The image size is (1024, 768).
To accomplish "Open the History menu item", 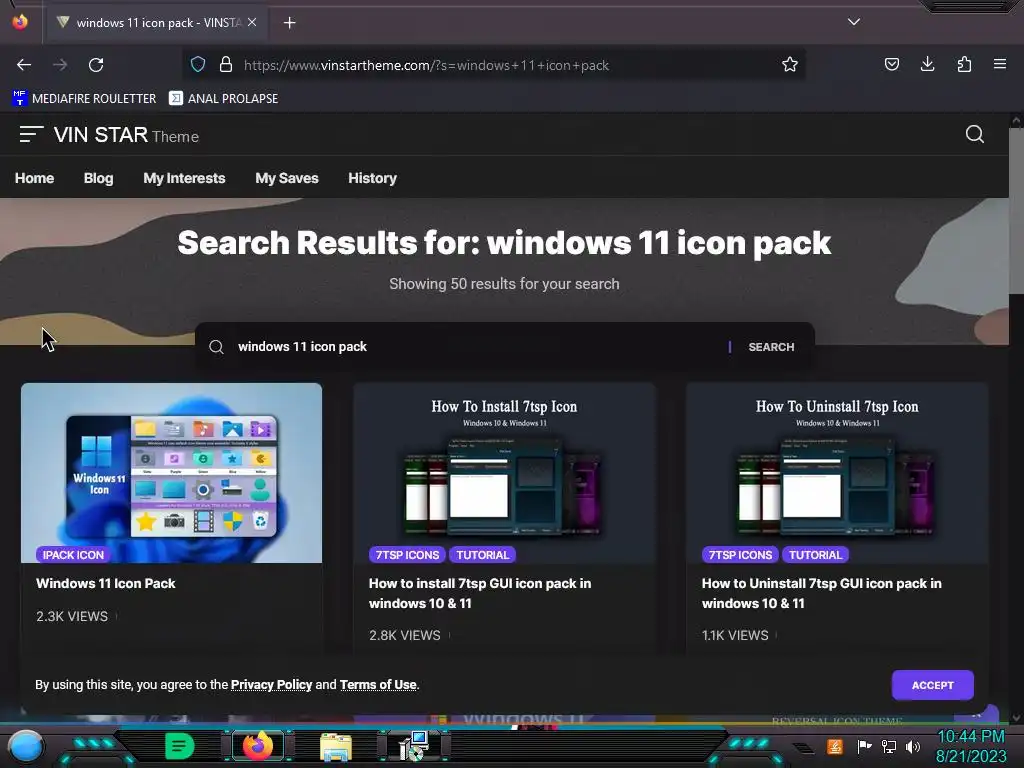I will 372,178.
